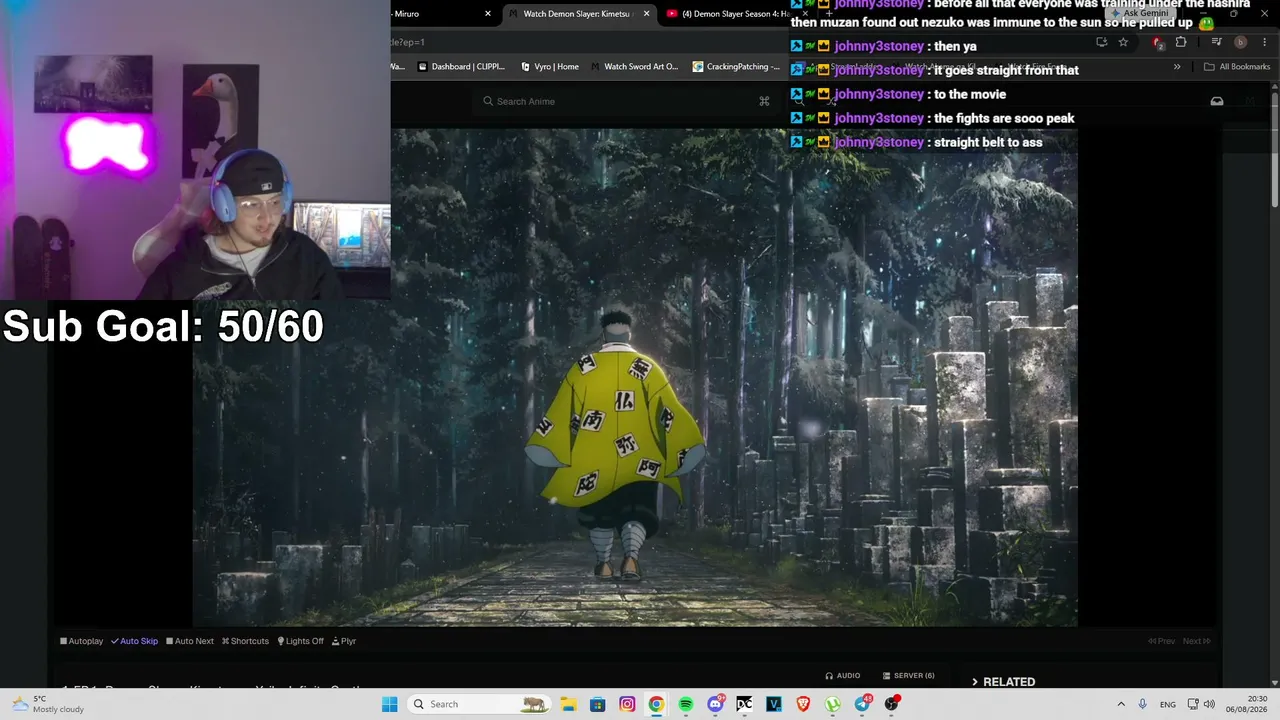Open File Explorer from the taskbar
The width and height of the screenshot is (1280, 720).
[568, 704]
